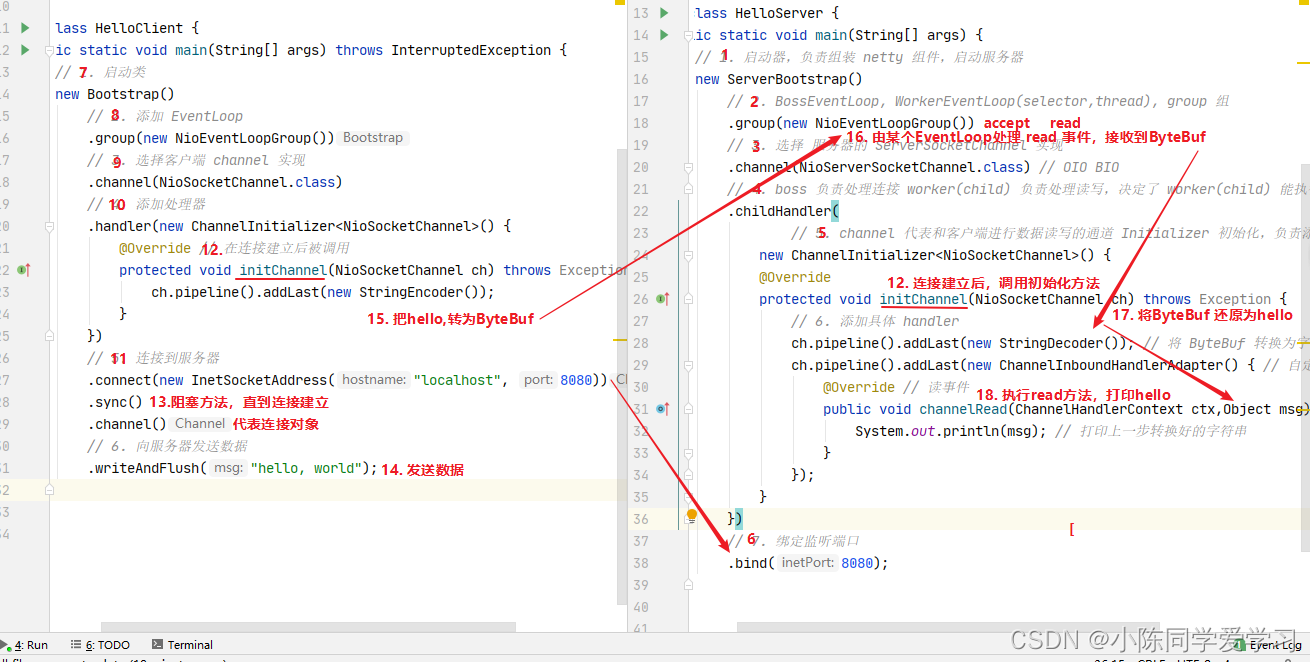Open the TODO tool window tab
Viewport: 1310px width, 662px height.
100,645
